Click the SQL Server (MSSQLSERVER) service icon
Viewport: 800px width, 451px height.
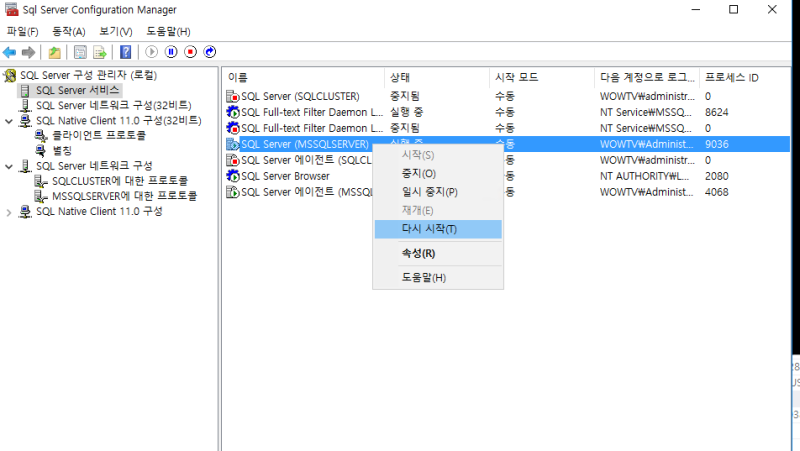(233, 144)
